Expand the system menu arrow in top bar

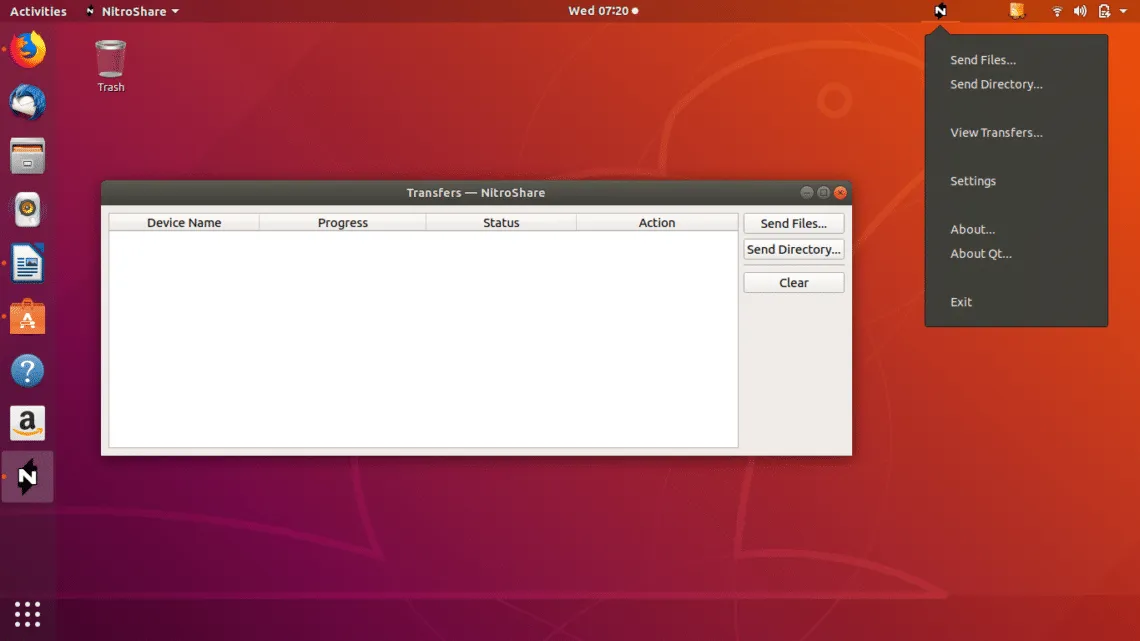click(x=1123, y=12)
